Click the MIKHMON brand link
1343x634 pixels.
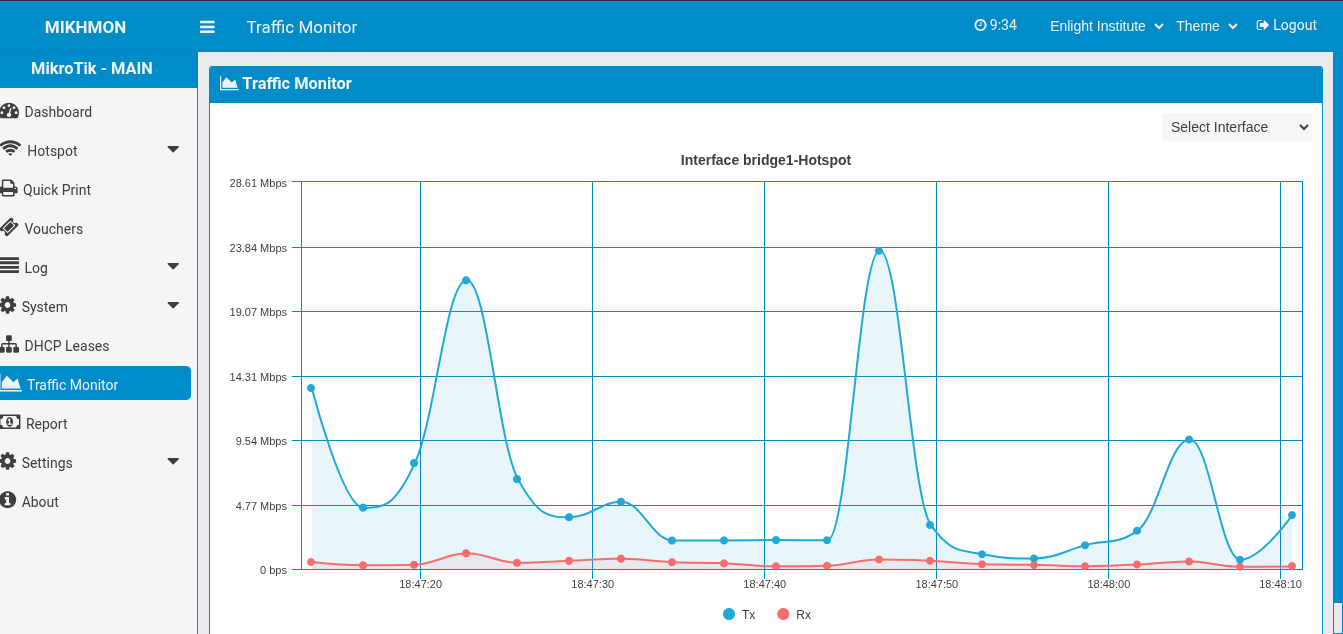click(x=86, y=27)
